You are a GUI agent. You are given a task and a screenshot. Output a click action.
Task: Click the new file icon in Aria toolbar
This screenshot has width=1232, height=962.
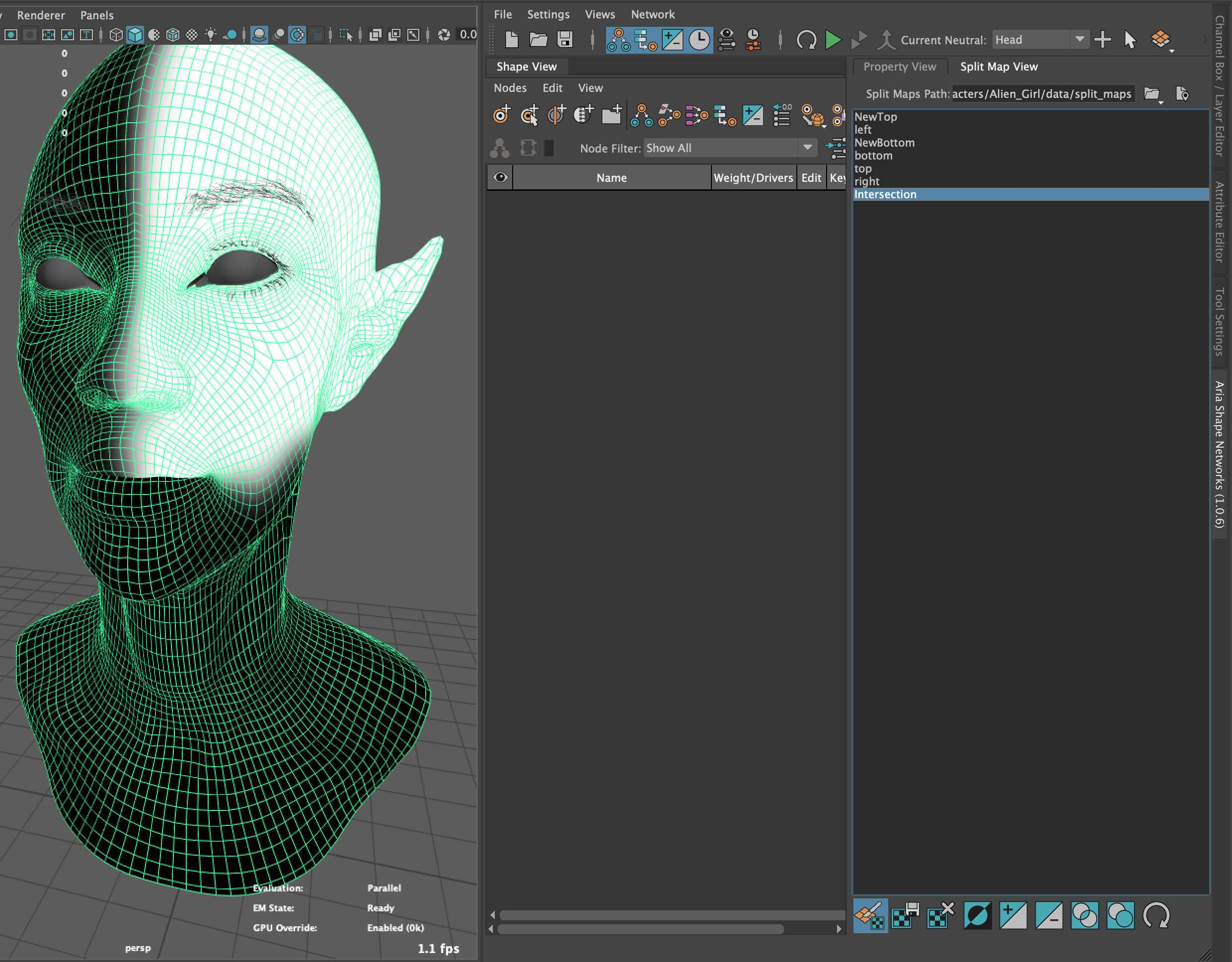click(x=511, y=39)
